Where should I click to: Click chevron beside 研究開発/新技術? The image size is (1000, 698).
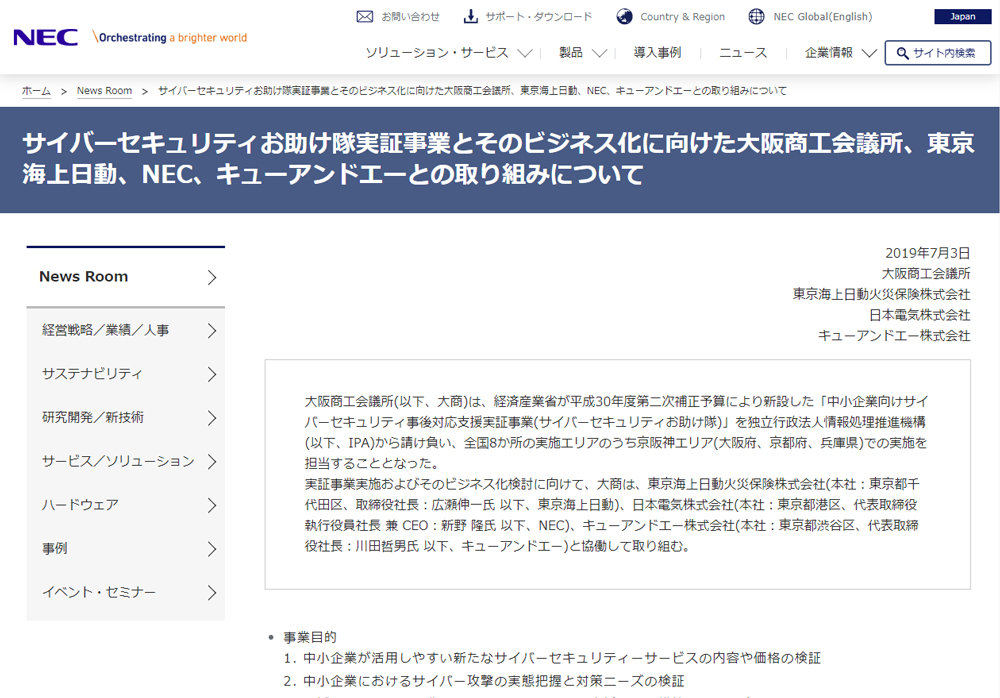tap(212, 418)
